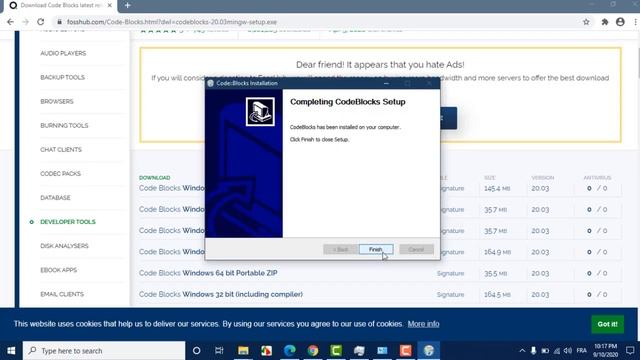Click the address bar URL field
640x360 pixels.
click(x=314, y=22)
